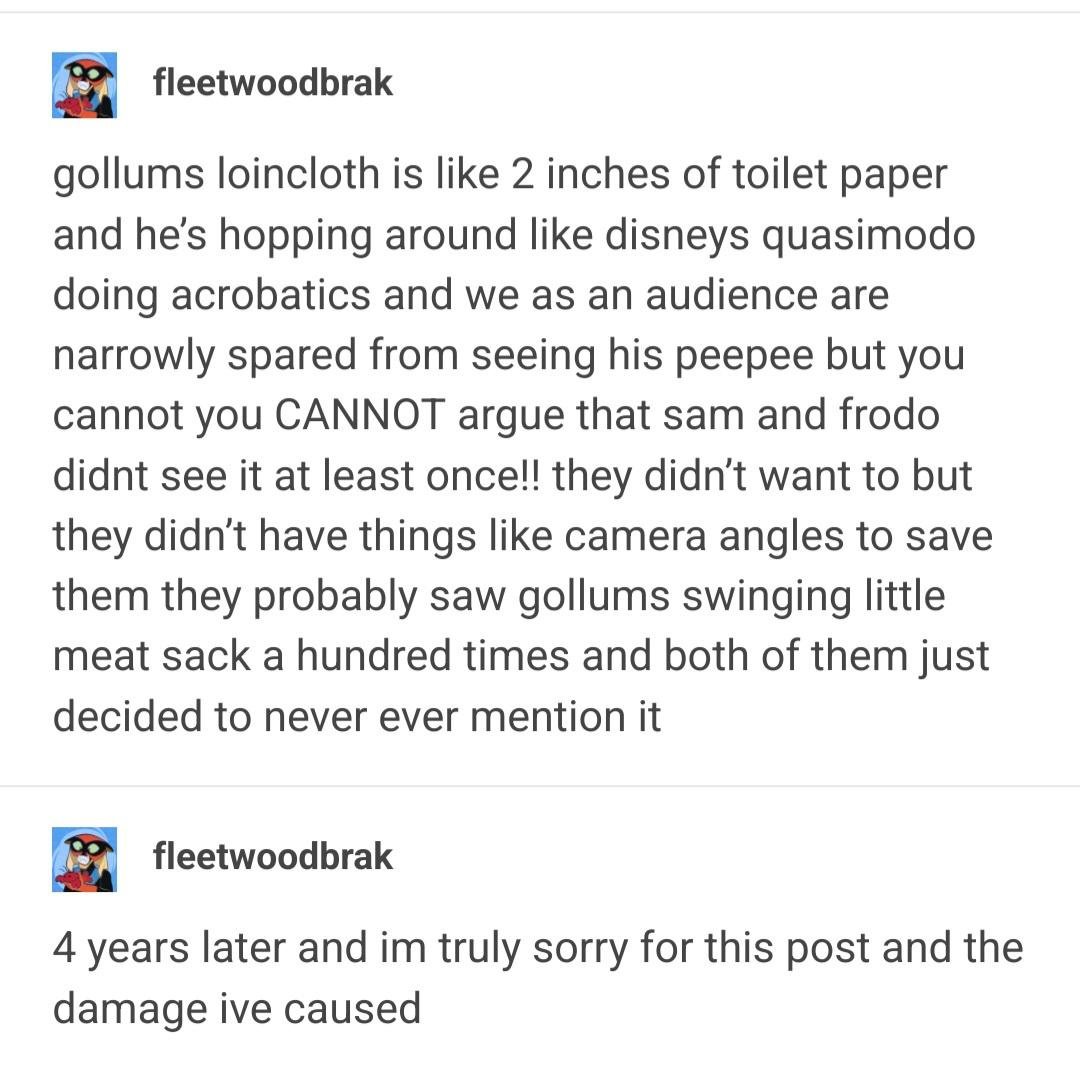
Task: Click the line 'doing acrobatics and we as an audience'
Action: coord(471,295)
